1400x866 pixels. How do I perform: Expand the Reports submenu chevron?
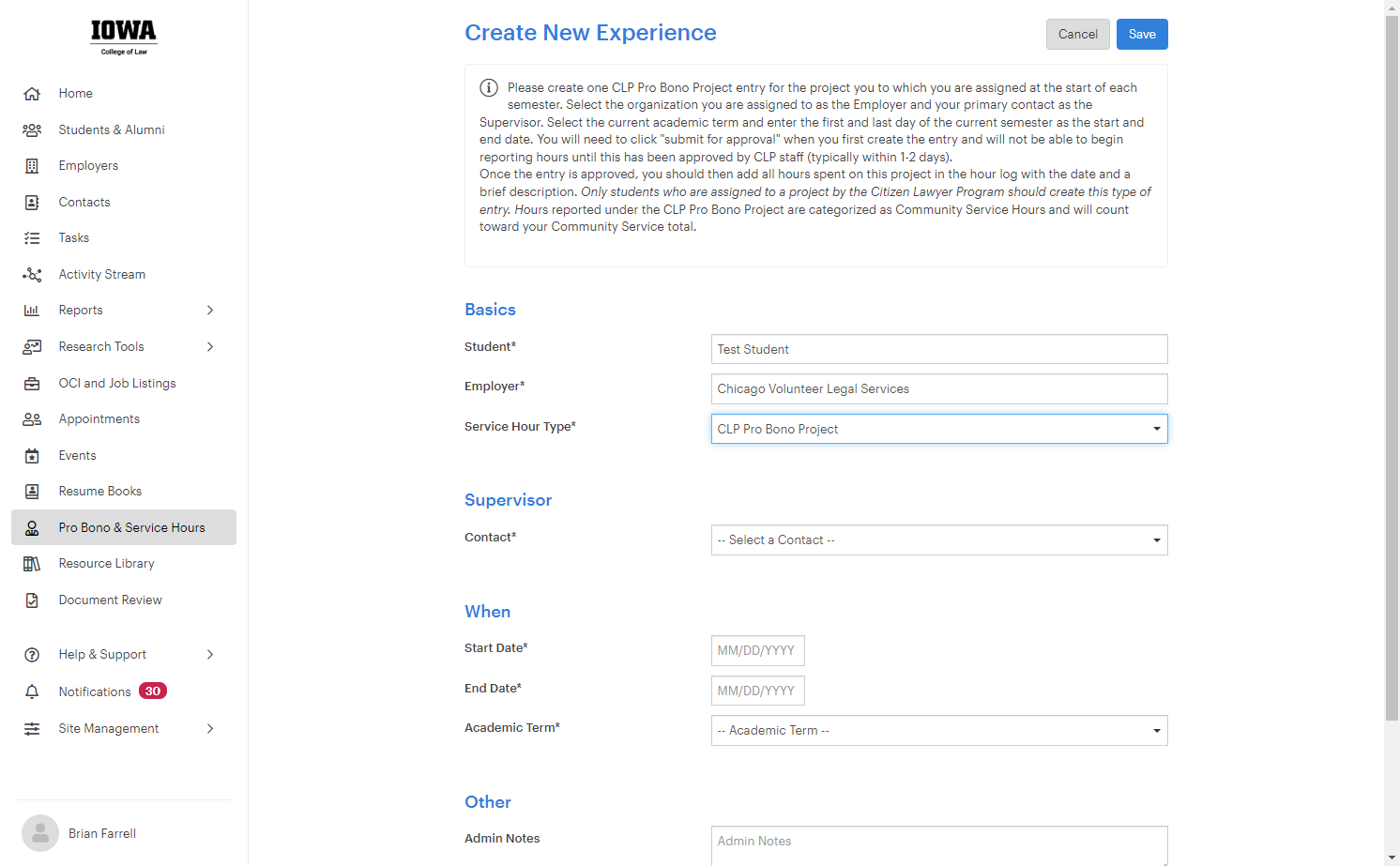pos(210,311)
